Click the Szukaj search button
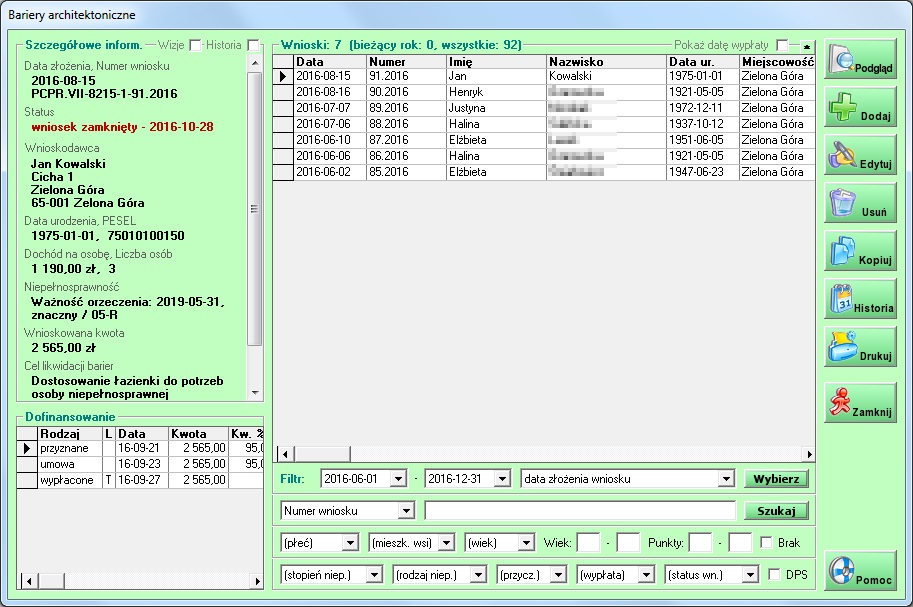913x607 pixels. point(776,511)
